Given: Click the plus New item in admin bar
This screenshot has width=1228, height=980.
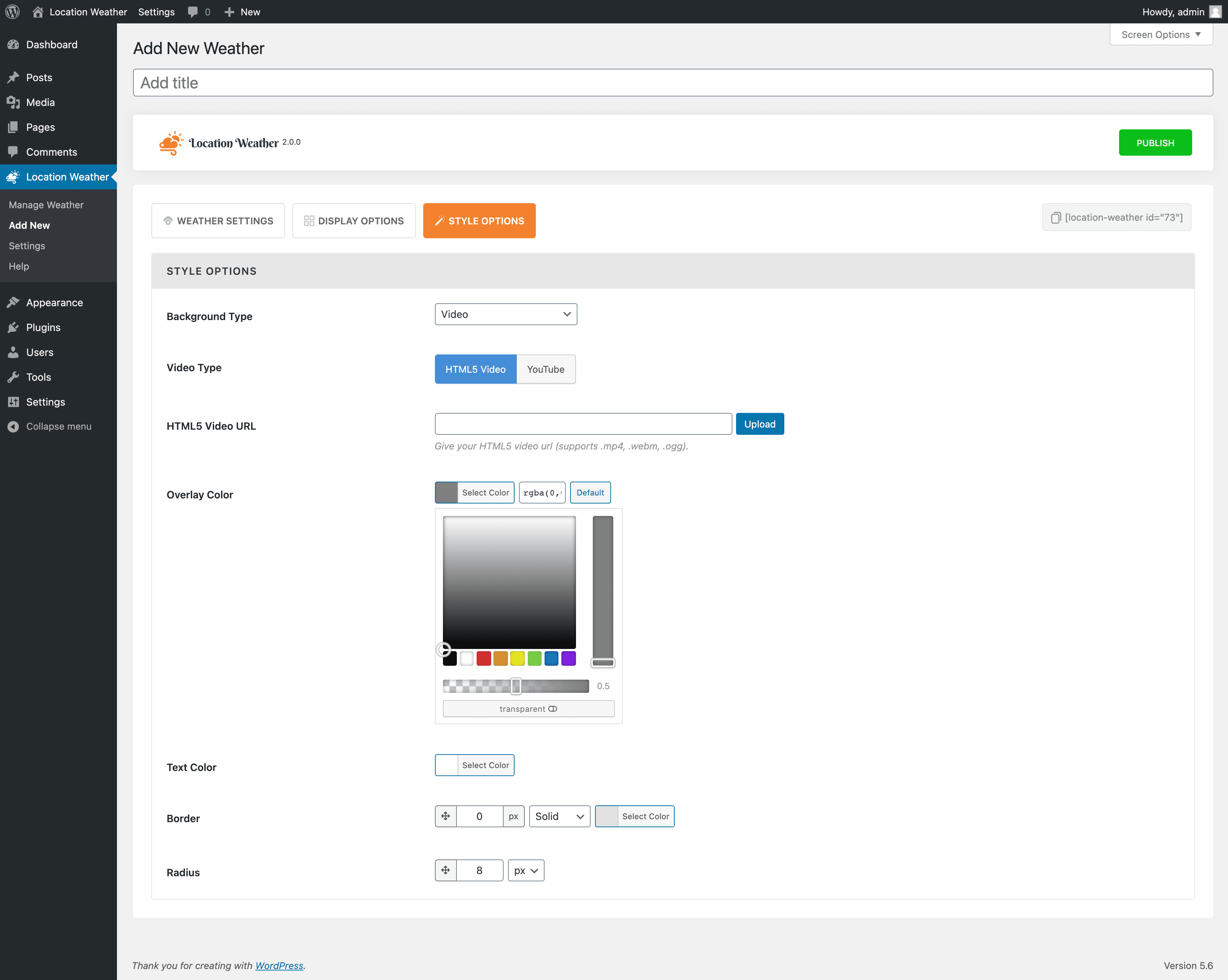Looking at the screenshot, I should pos(242,12).
